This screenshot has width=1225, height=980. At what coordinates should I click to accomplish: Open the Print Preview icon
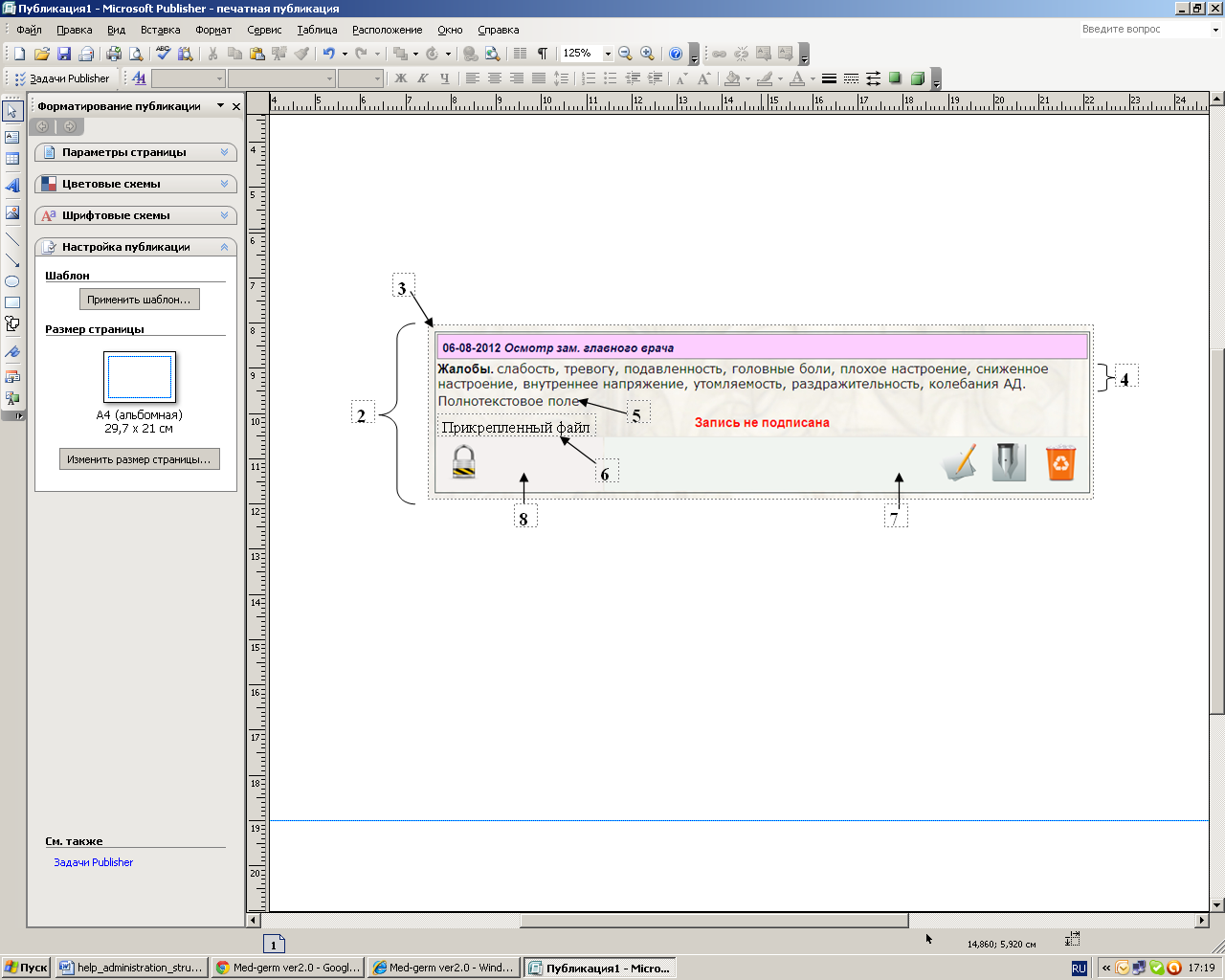pos(136,54)
